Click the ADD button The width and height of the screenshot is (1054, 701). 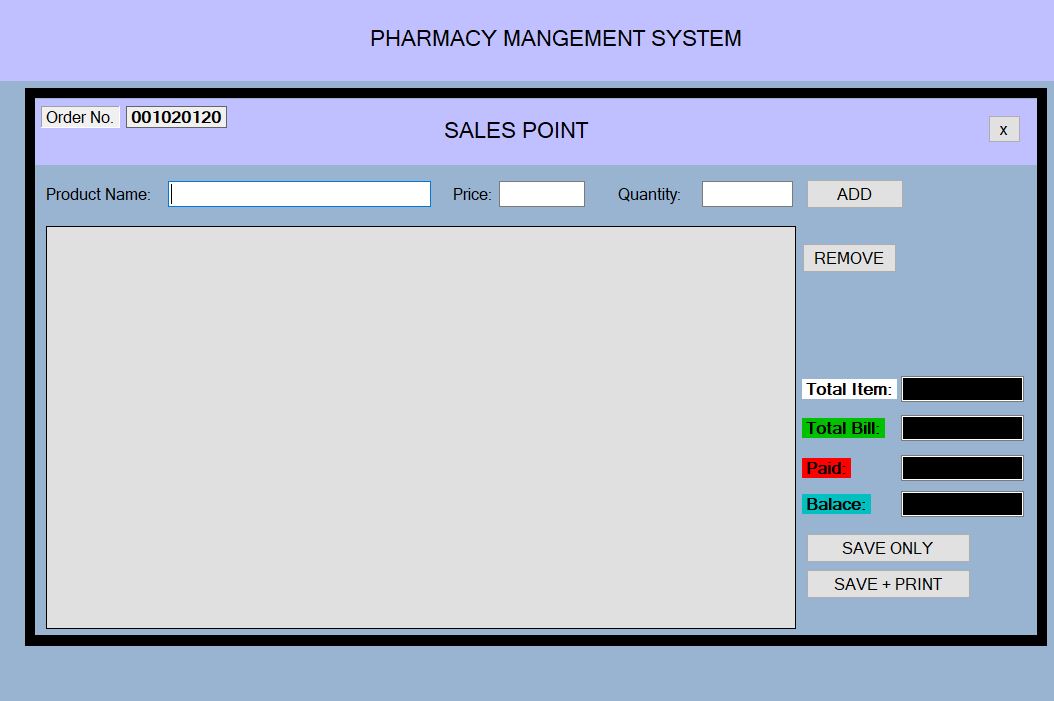854,194
